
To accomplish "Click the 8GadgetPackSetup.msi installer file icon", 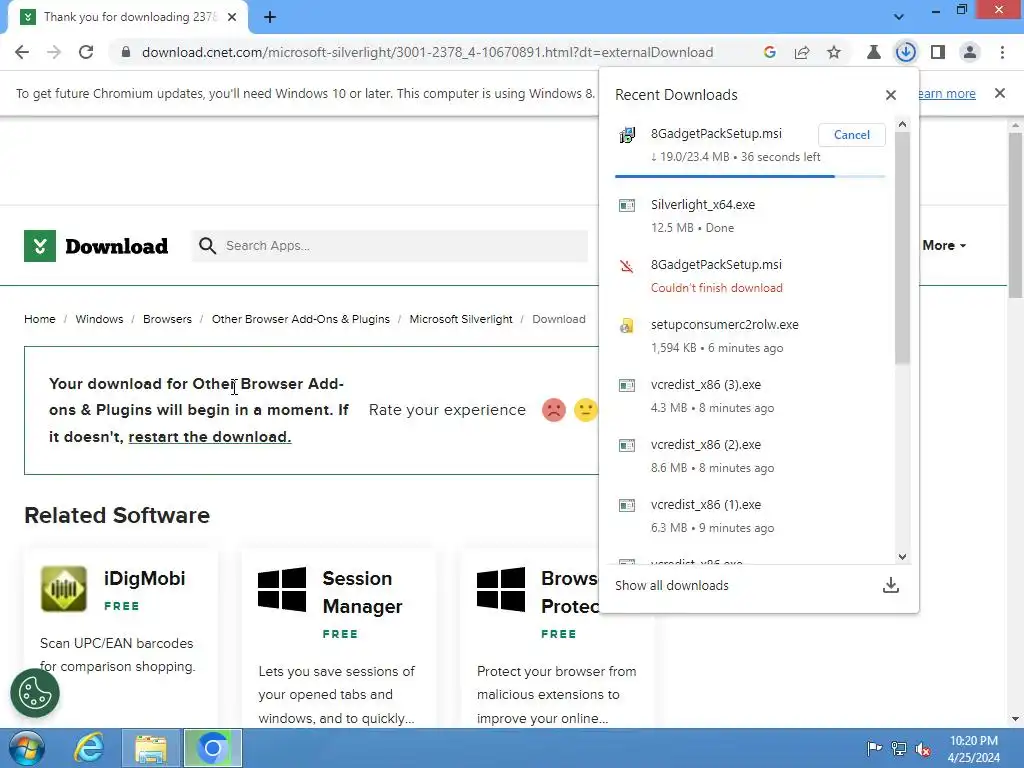I will (627, 135).
